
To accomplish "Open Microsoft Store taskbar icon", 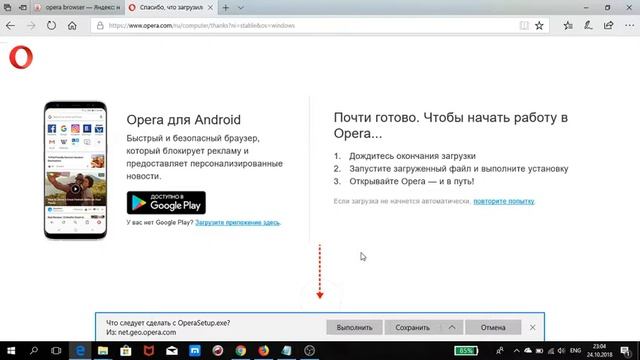I will [126, 351].
